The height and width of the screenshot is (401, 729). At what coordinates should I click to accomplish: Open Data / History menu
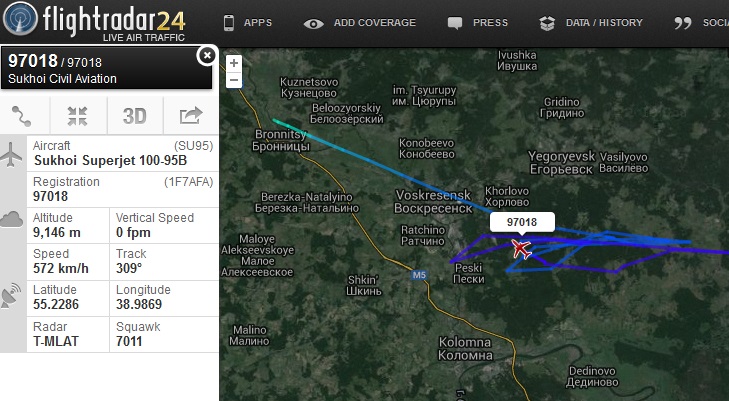(591, 23)
